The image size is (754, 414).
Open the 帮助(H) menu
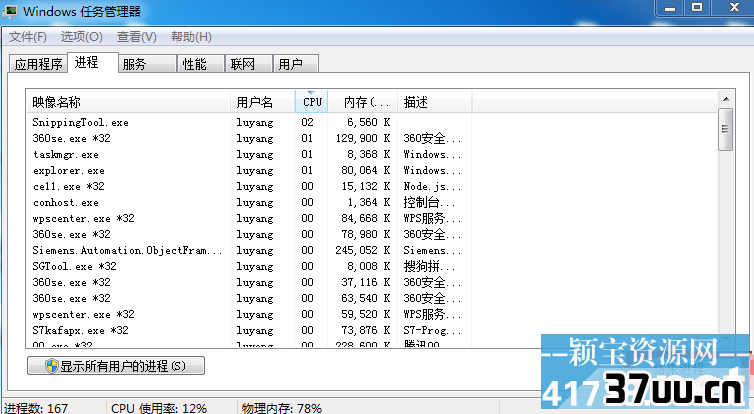[191, 37]
